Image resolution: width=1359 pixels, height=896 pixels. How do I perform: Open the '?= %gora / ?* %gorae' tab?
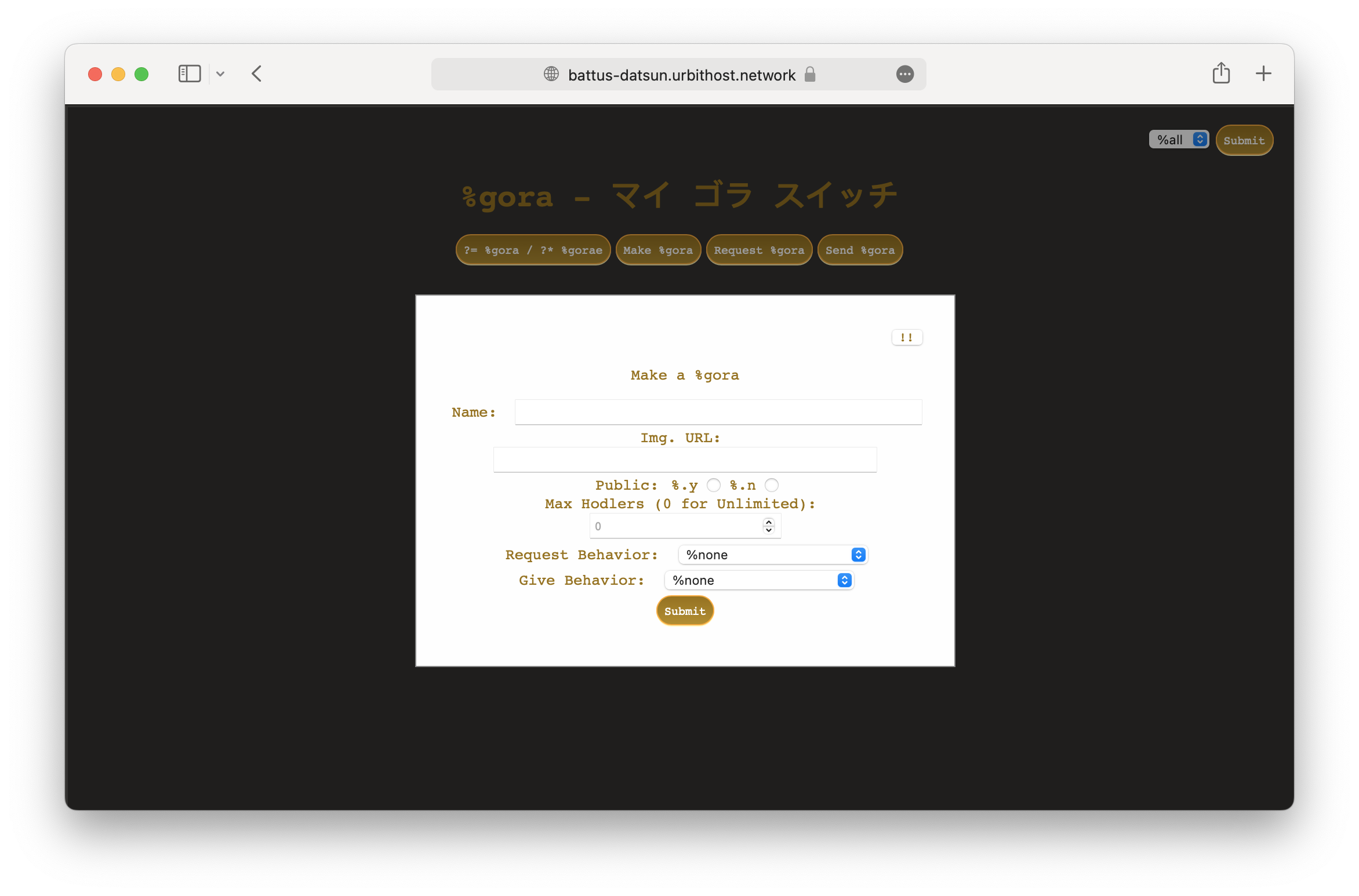533,250
